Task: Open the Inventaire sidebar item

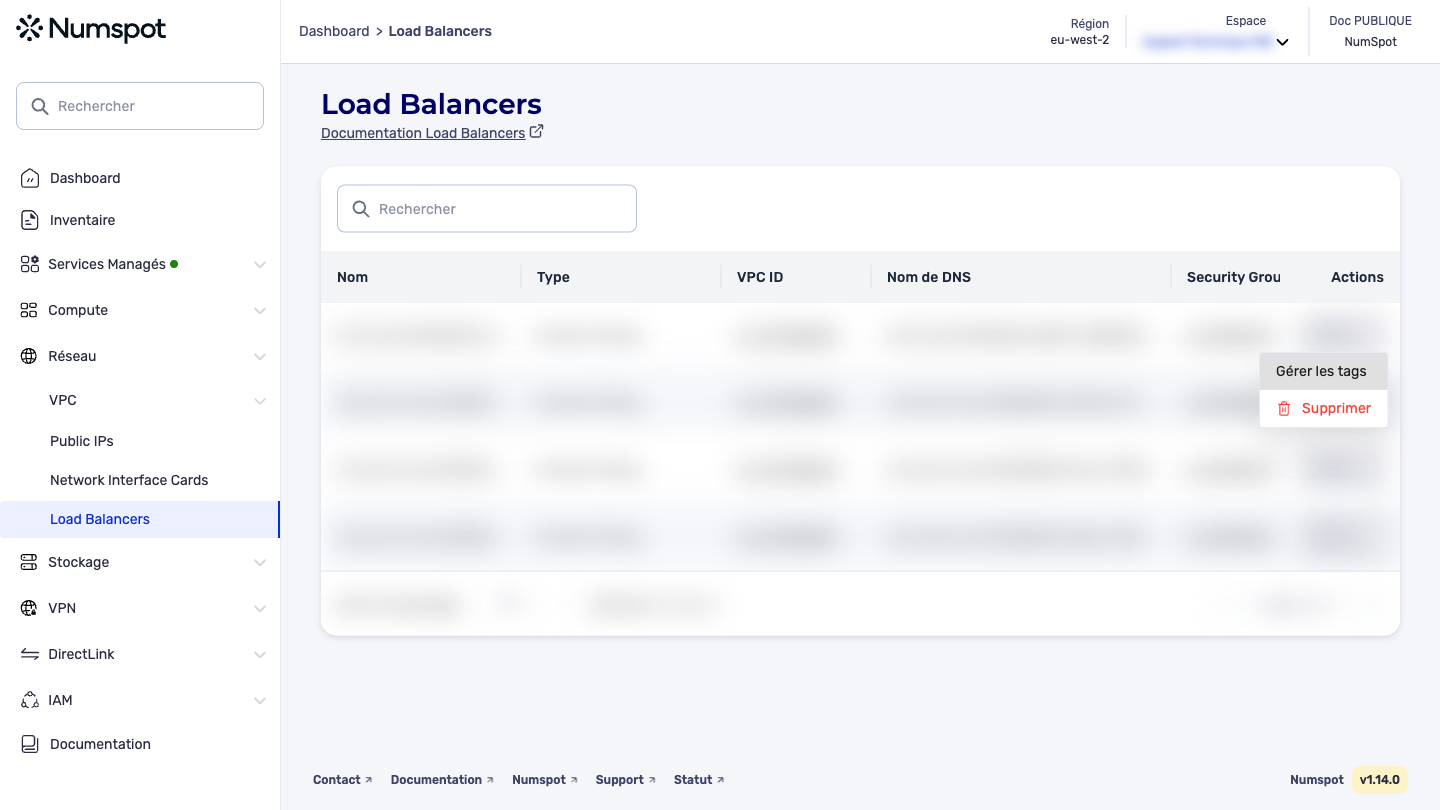Action: click(x=82, y=220)
